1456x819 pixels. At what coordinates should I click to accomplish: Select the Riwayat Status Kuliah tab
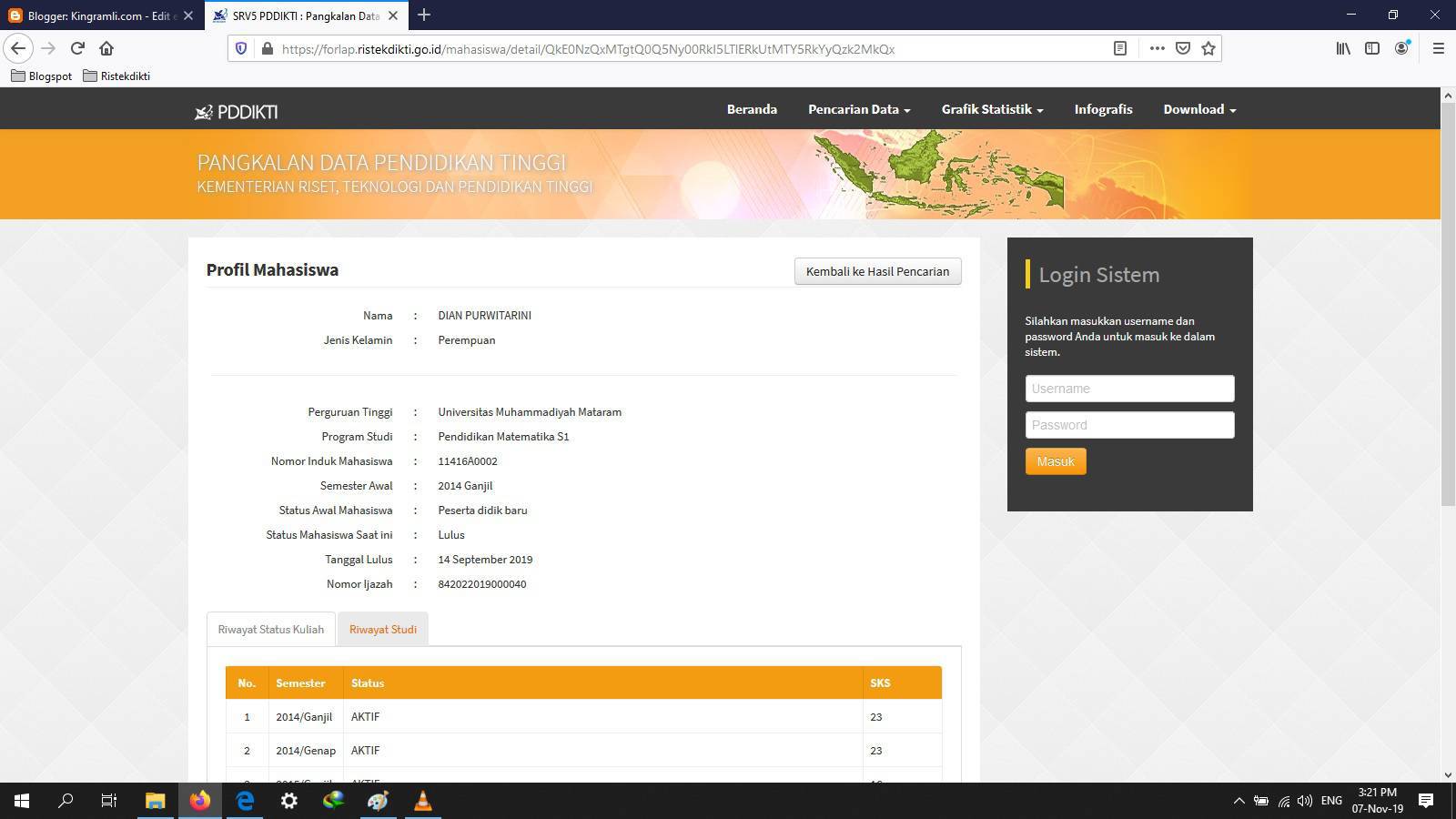(x=271, y=629)
